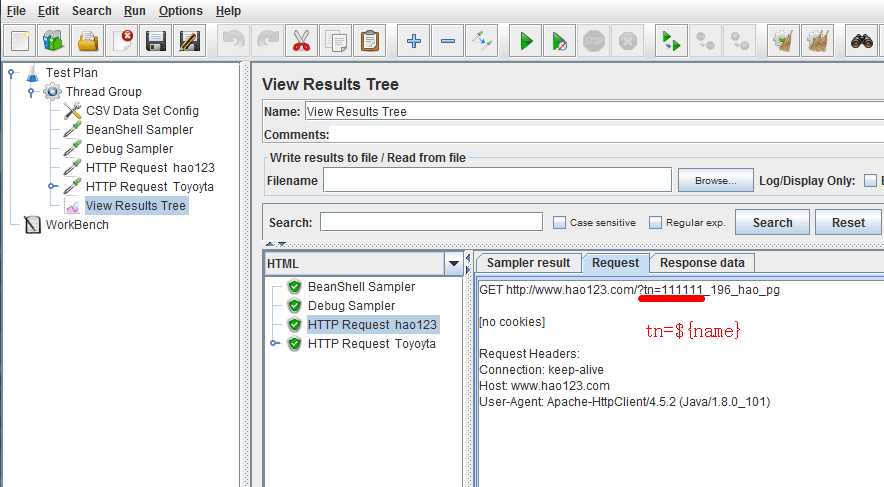
Task: Switch to the Response data tab
Action: (702, 263)
